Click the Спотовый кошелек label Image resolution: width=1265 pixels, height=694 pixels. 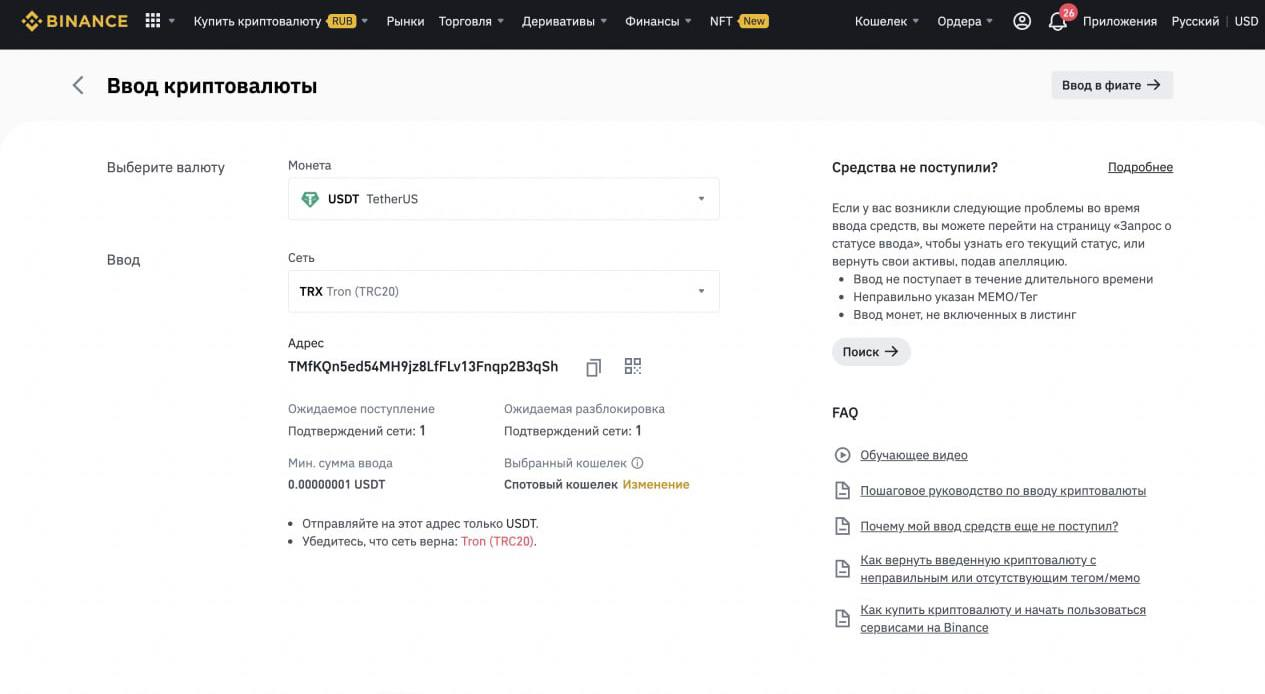[561, 484]
